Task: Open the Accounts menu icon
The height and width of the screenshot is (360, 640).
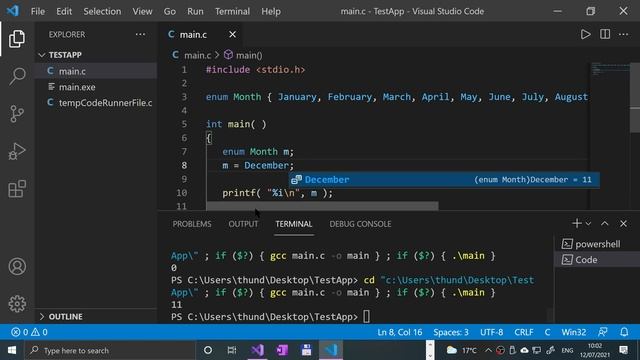Action: click(17, 267)
